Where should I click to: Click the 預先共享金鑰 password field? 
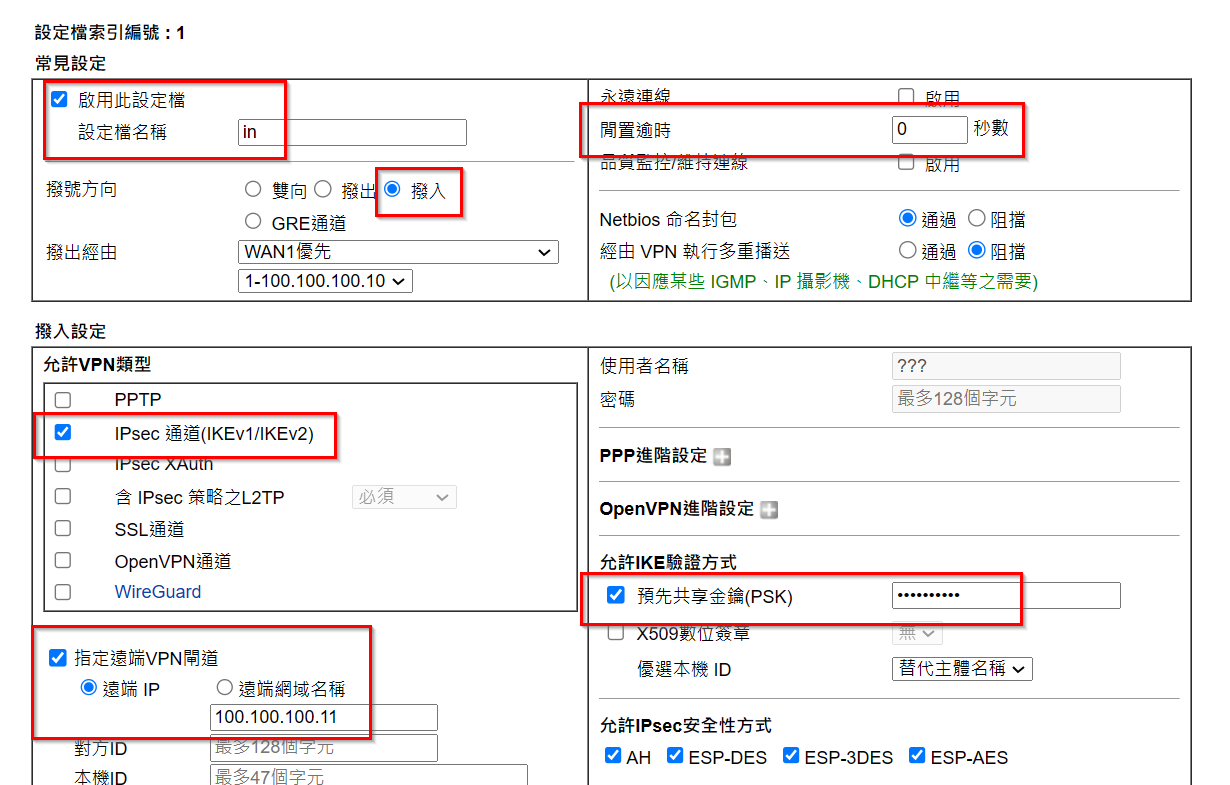[1005, 596]
